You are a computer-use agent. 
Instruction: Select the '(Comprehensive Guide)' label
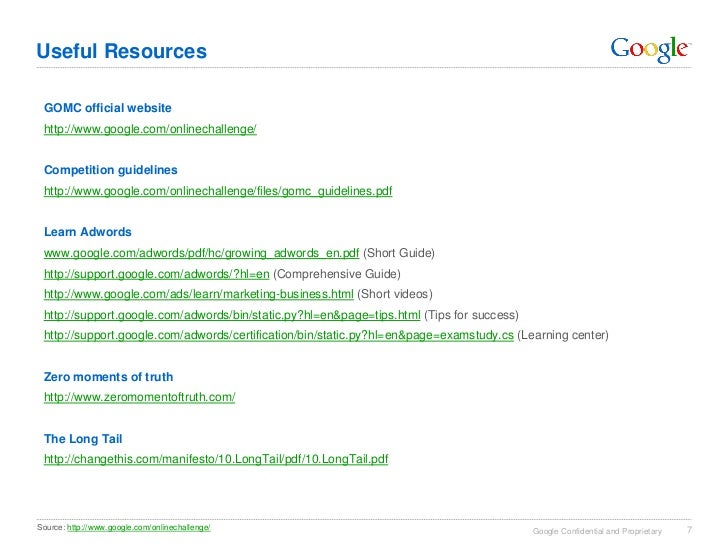click(x=337, y=274)
